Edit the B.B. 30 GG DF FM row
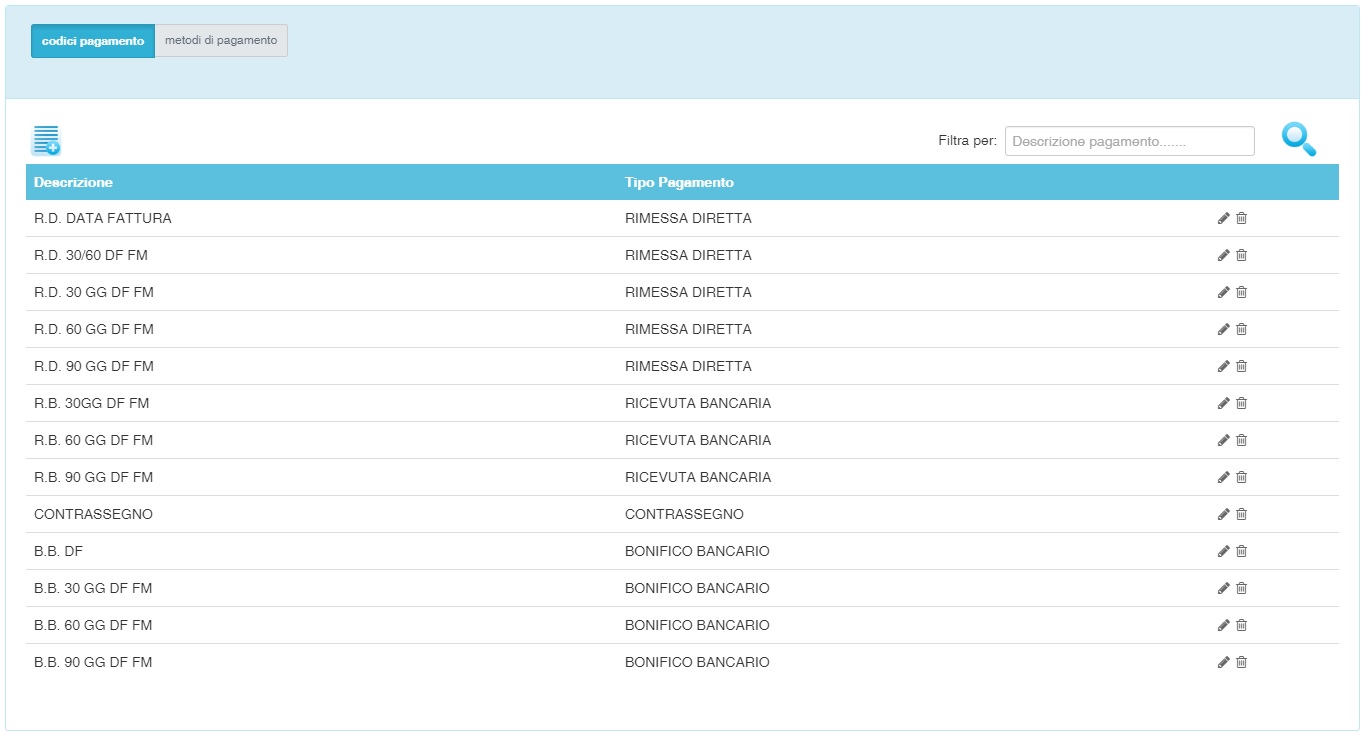 (1223, 588)
